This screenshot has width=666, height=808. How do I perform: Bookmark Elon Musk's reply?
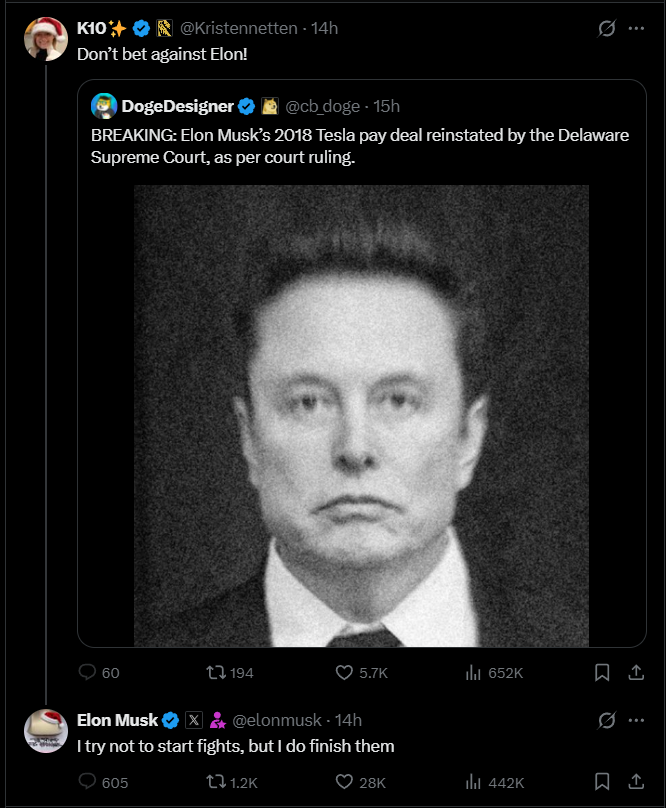[x=602, y=782]
